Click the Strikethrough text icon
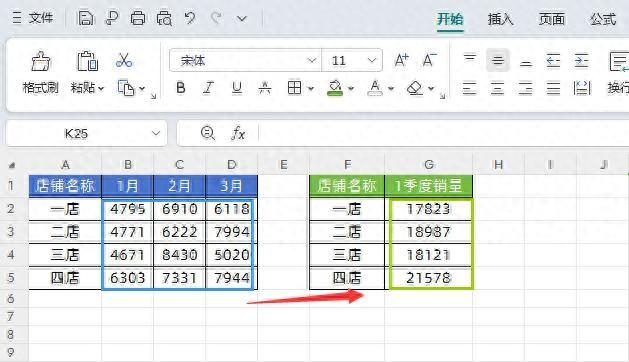Image resolution: width=629 pixels, height=362 pixels. point(264,87)
